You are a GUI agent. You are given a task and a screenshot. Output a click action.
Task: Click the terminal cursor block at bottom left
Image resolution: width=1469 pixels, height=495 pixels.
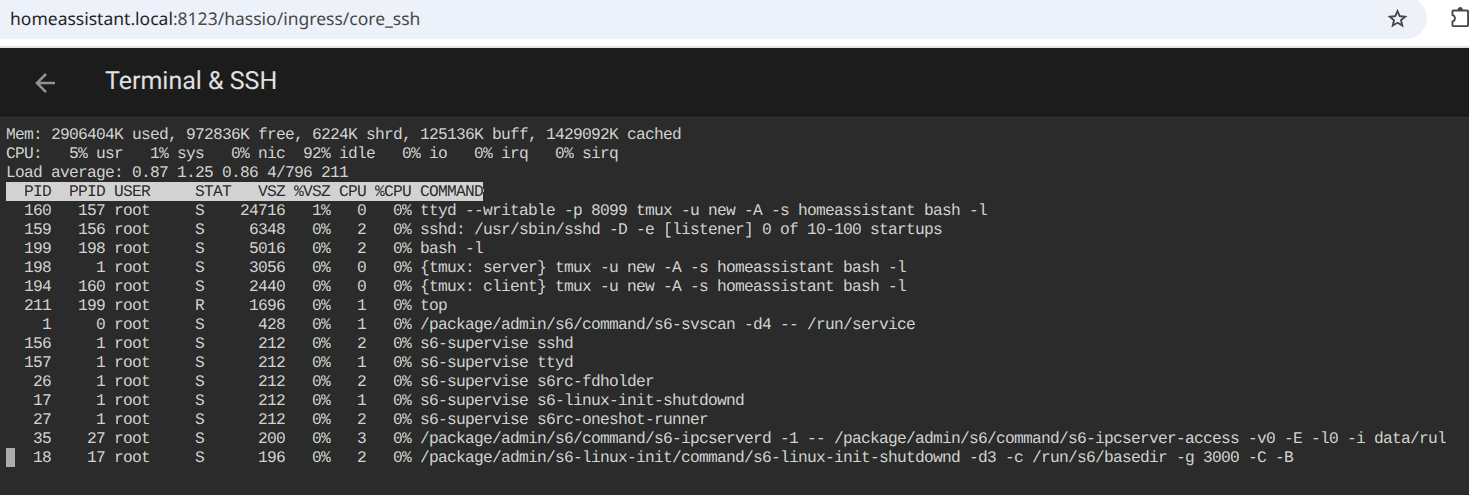click(11, 457)
